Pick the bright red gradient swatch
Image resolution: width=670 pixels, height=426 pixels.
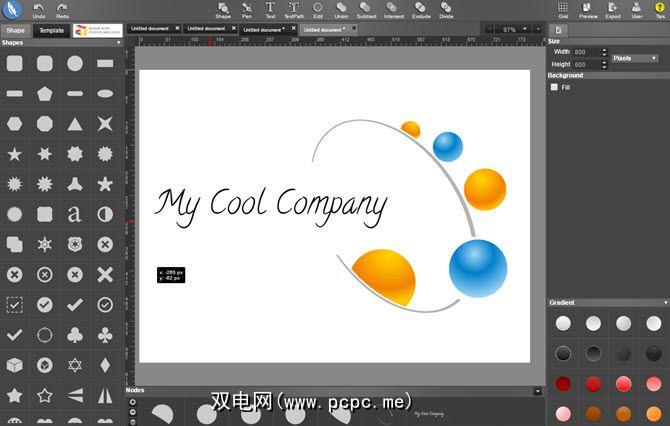(x=593, y=383)
